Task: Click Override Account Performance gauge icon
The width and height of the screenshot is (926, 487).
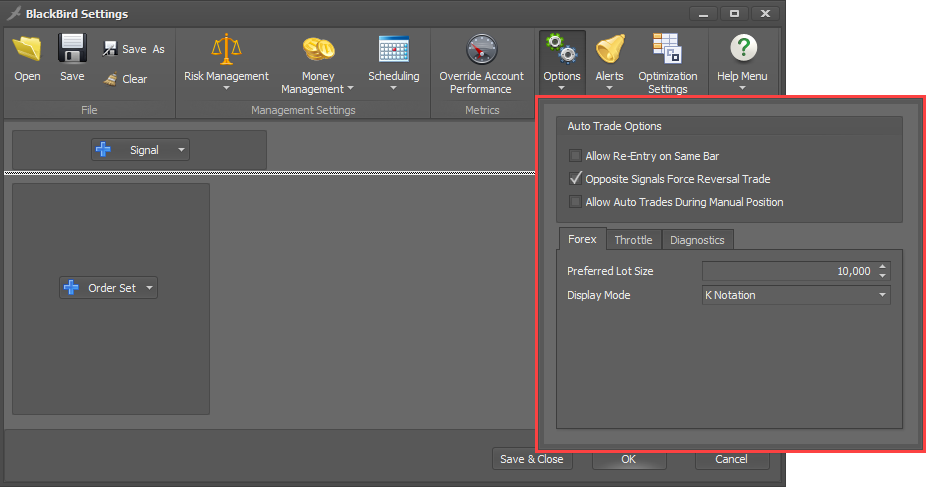Action: (x=481, y=50)
